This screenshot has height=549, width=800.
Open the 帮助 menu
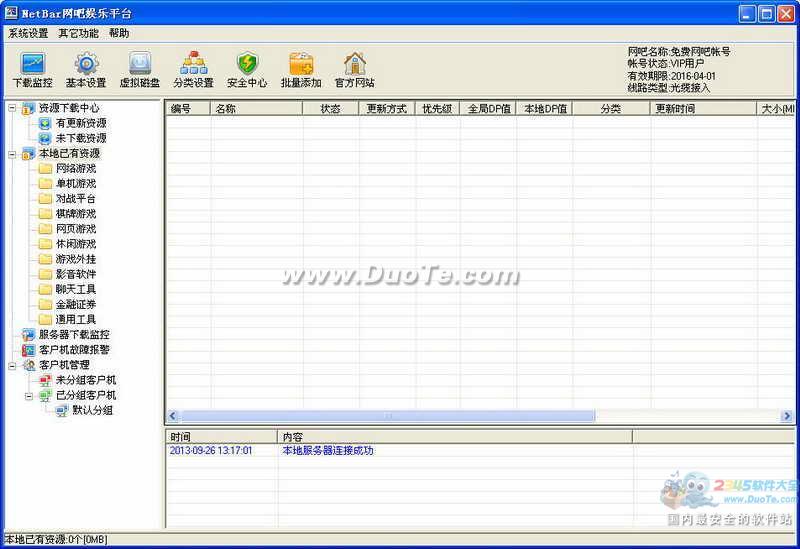tap(119, 33)
